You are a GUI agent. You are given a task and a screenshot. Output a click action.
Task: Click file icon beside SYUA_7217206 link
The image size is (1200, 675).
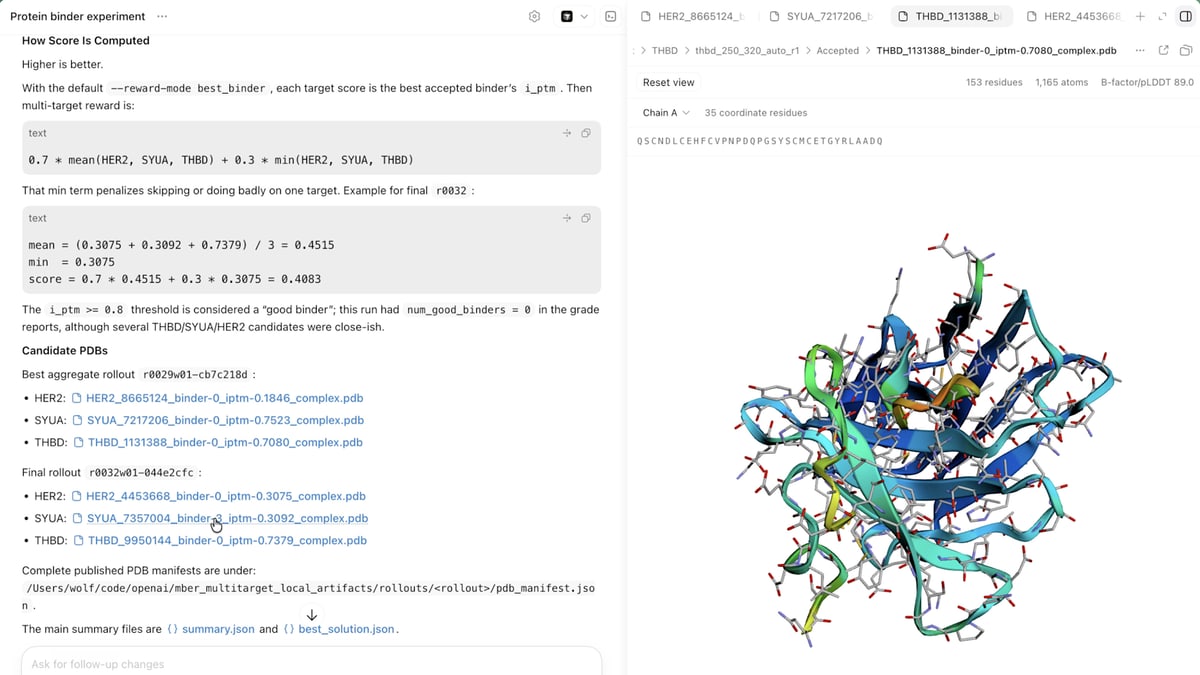pyautogui.click(x=78, y=420)
